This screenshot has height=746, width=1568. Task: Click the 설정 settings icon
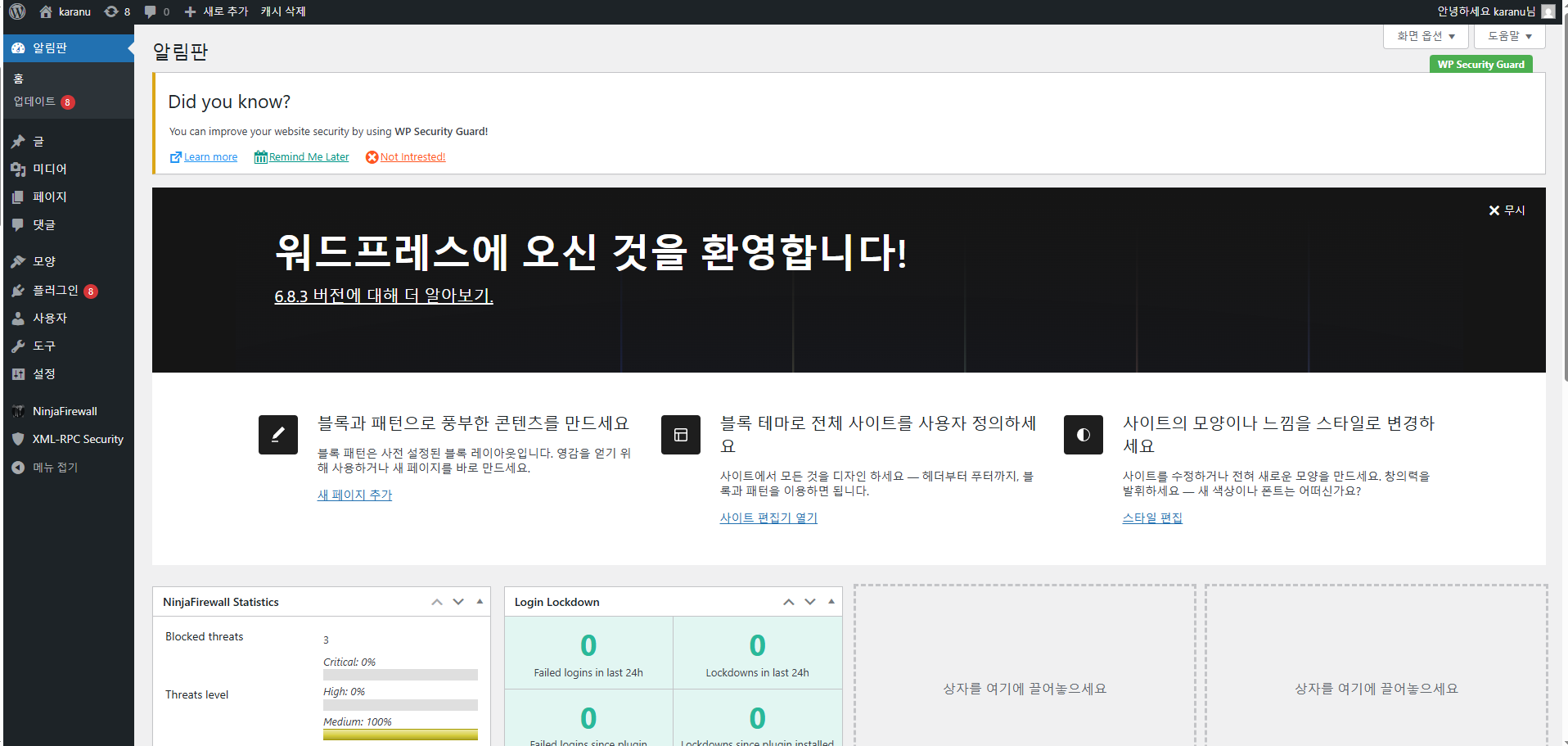coord(18,374)
